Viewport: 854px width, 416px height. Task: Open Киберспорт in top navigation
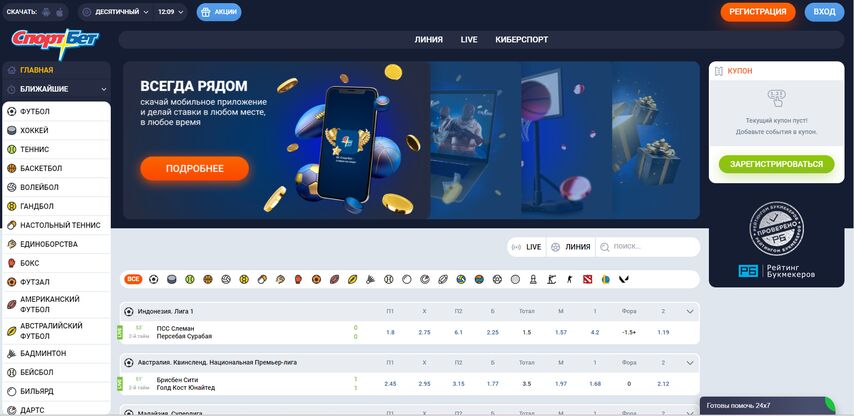tap(521, 40)
